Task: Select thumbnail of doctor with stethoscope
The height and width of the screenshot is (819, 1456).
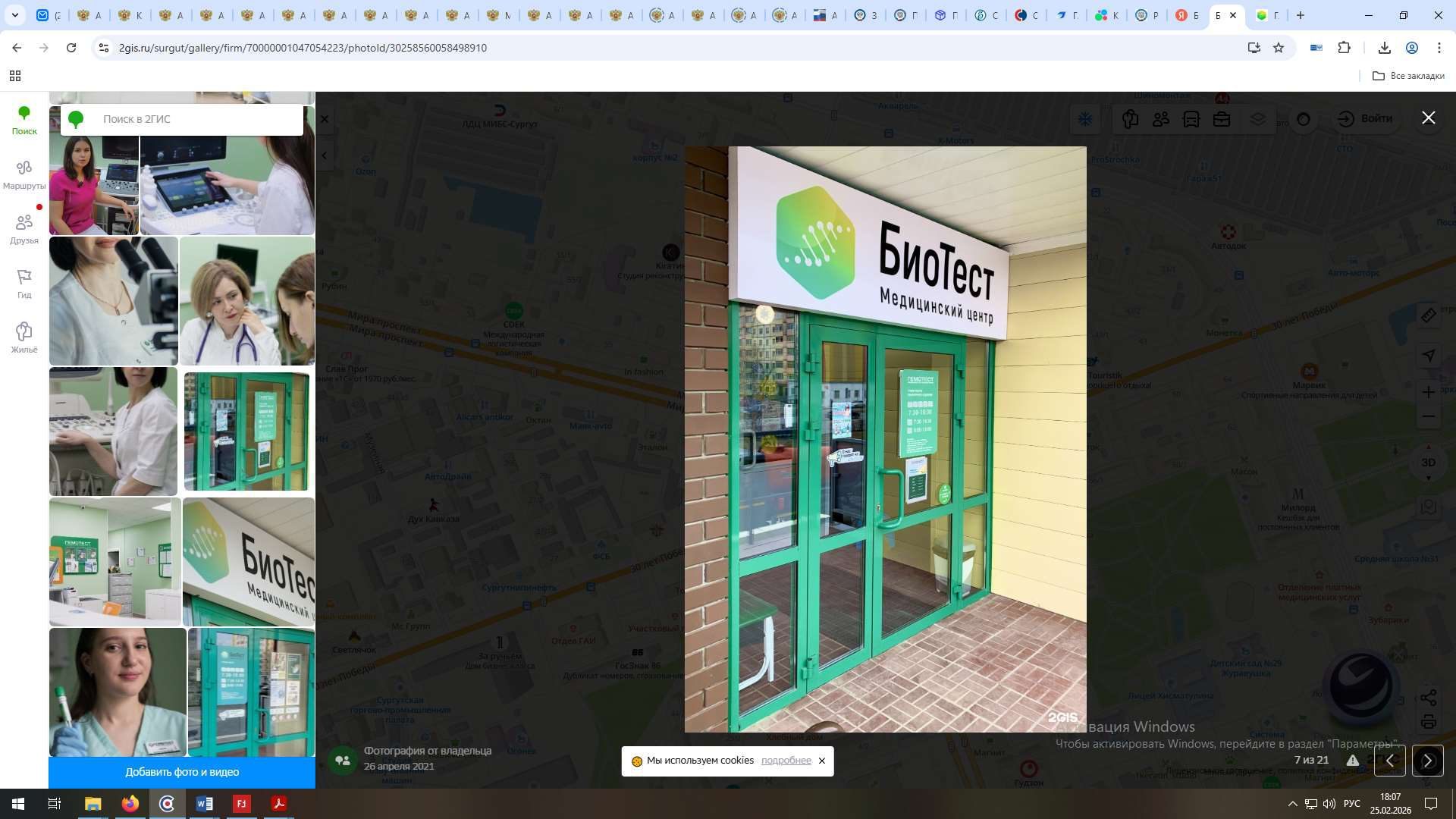Action: pyautogui.click(x=247, y=301)
